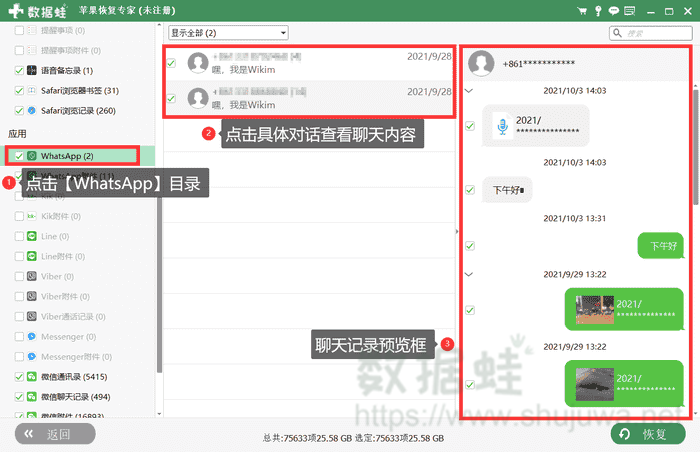
Task: Open the 显示全部 (2) filter dropdown
Action: tap(228, 33)
